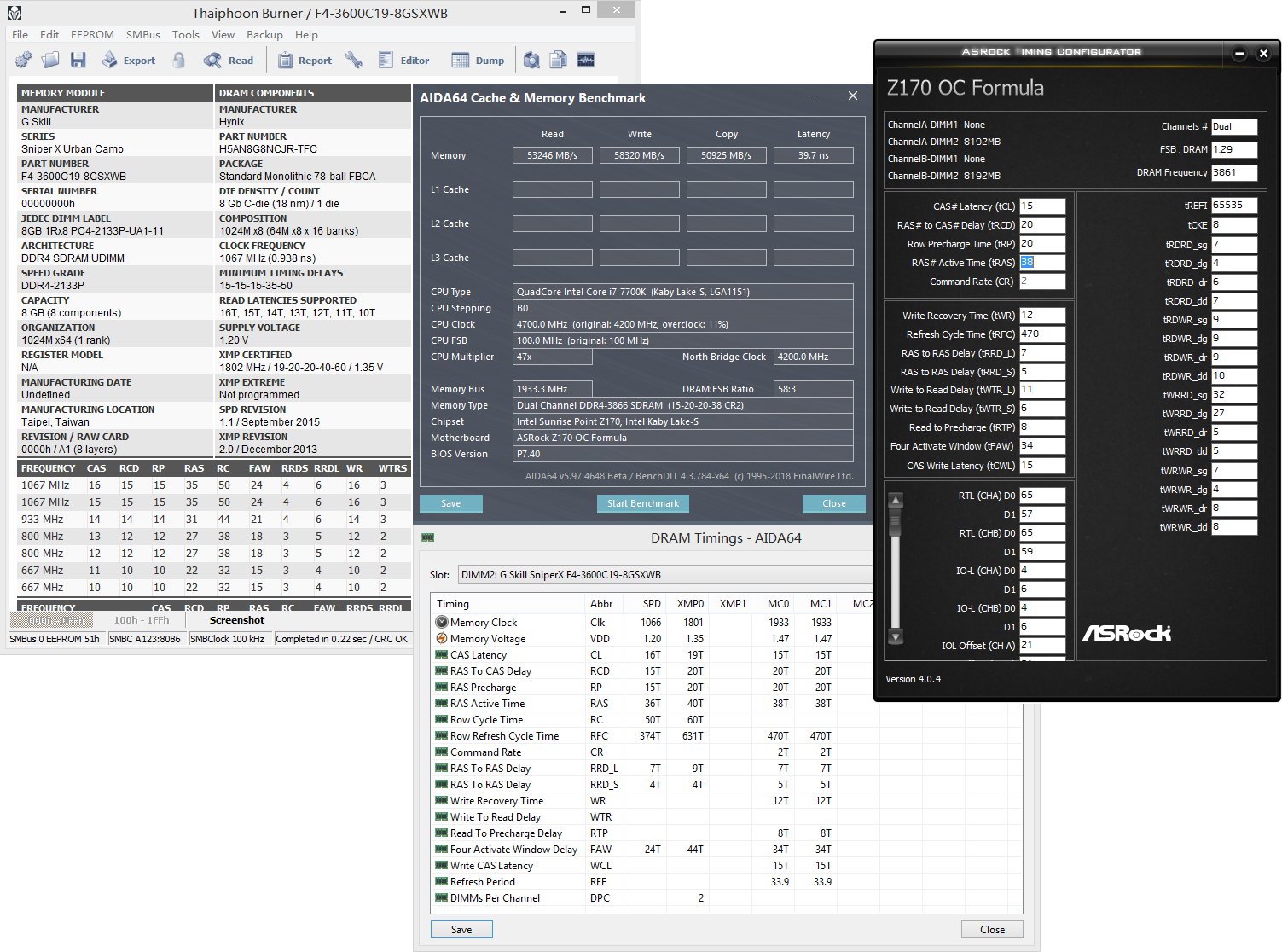1282x952 pixels.
Task: Click the wrench tool icon
Action: pyautogui.click(x=354, y=60)
